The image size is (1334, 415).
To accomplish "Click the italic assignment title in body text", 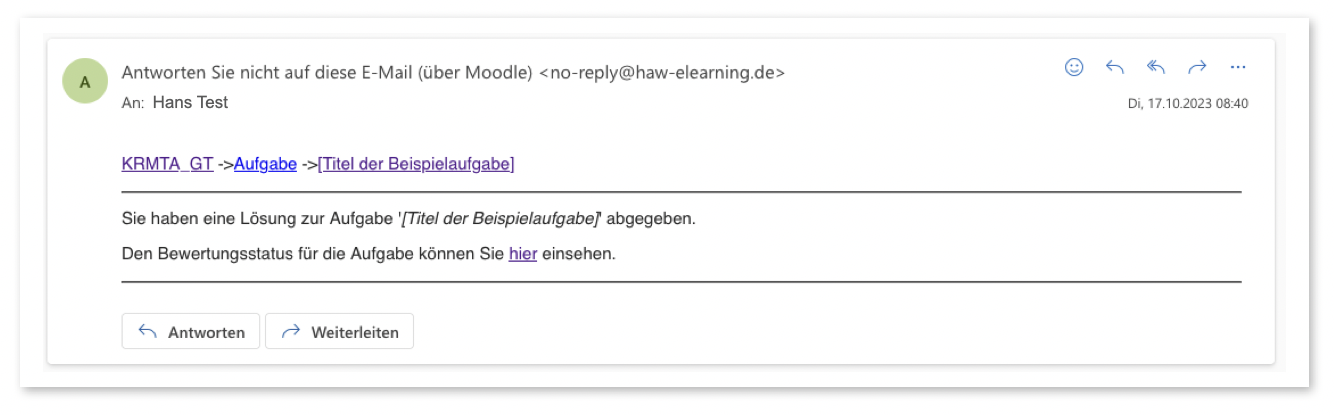I will pyautogui.click(x=500, y=218).
